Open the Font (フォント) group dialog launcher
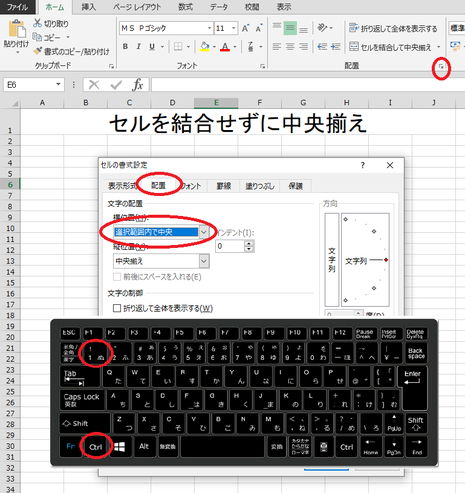The height and width of the screenshot is (493, 465). pyautogui.click(x=263, y=66)
